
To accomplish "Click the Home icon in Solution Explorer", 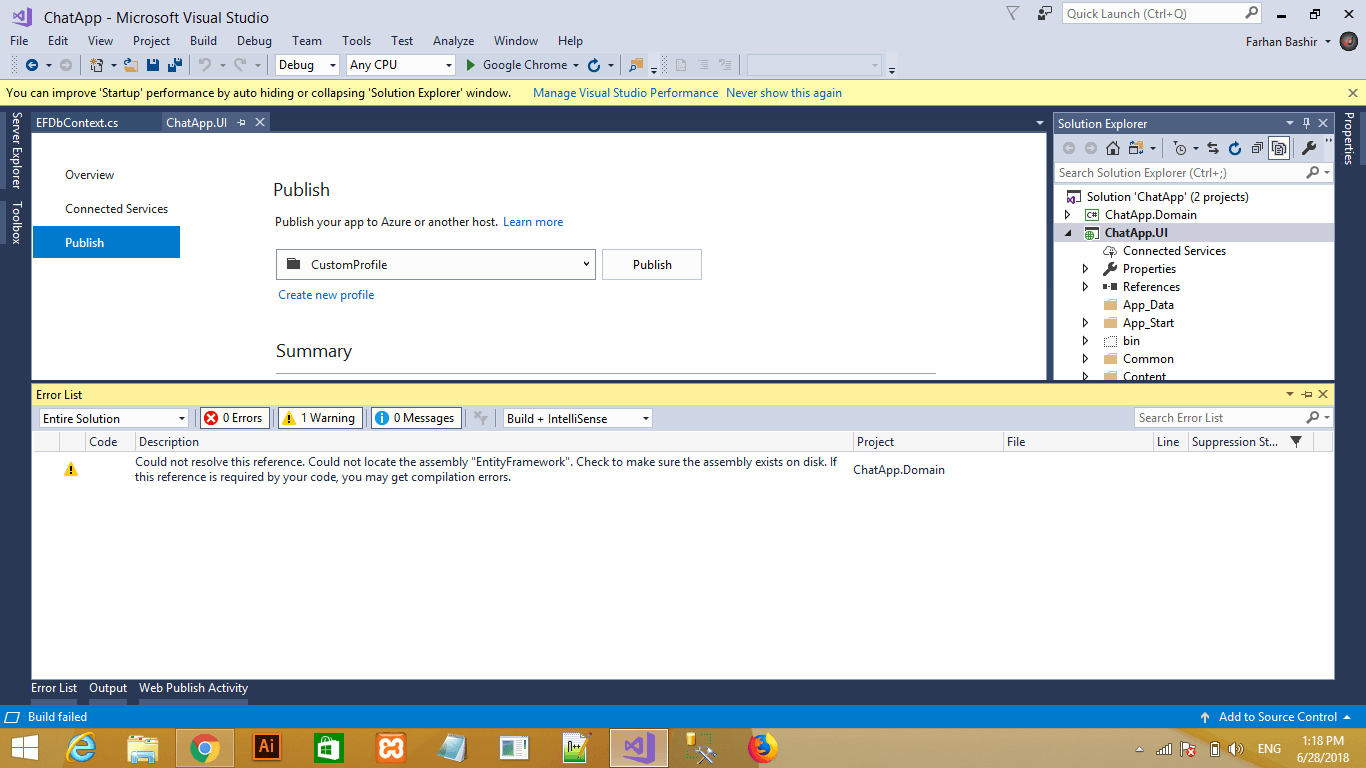I will [1112, 148].
